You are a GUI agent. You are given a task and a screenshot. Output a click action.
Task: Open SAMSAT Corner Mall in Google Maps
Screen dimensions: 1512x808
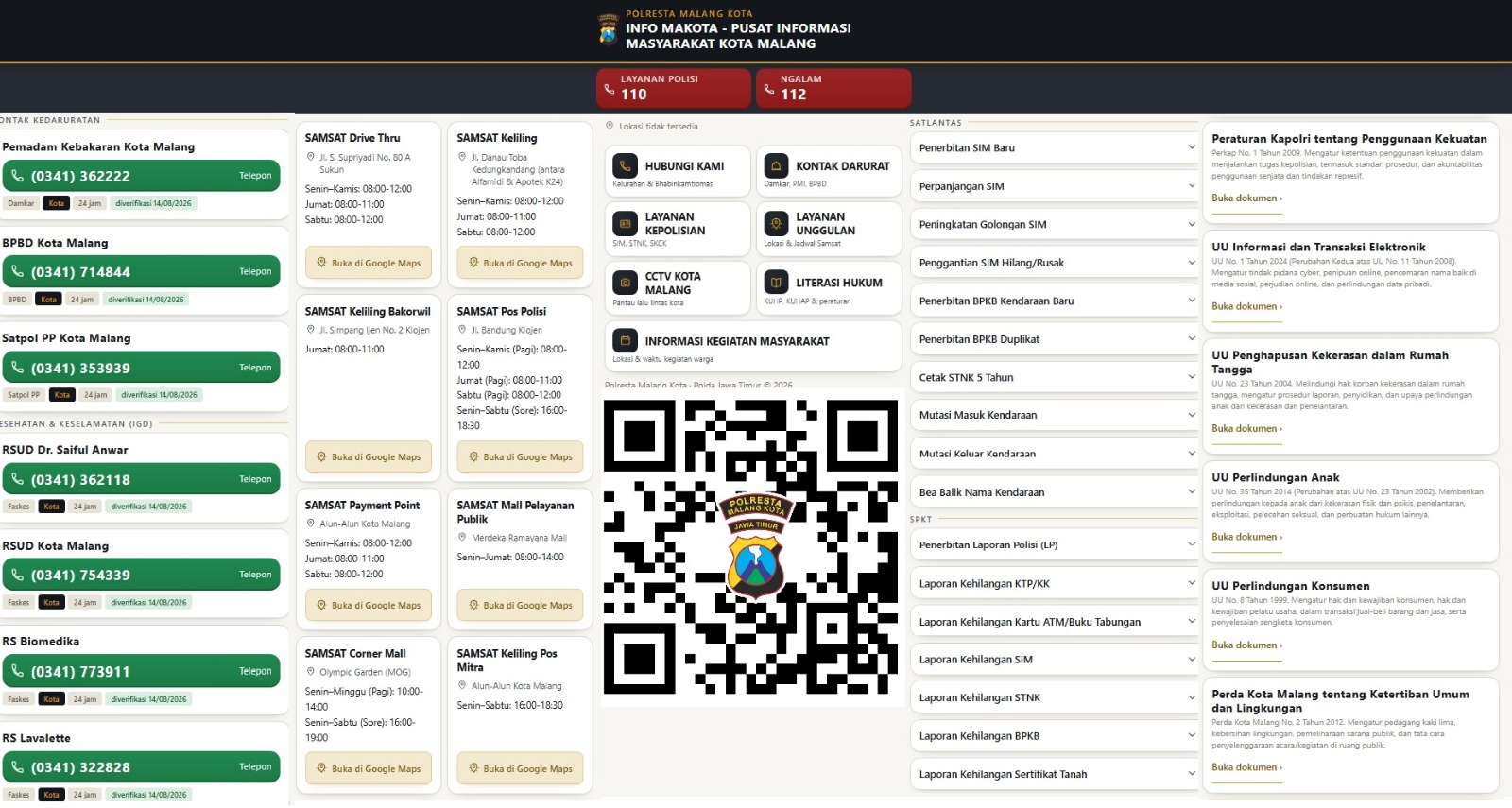(x=369, y=768)
